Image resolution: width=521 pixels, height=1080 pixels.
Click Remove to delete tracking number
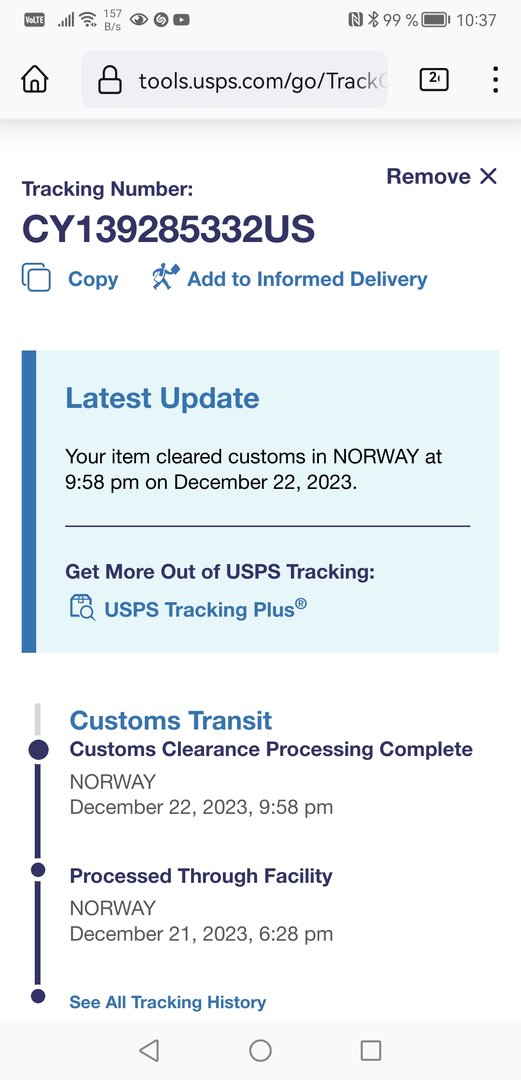click(x=428, y=176)
